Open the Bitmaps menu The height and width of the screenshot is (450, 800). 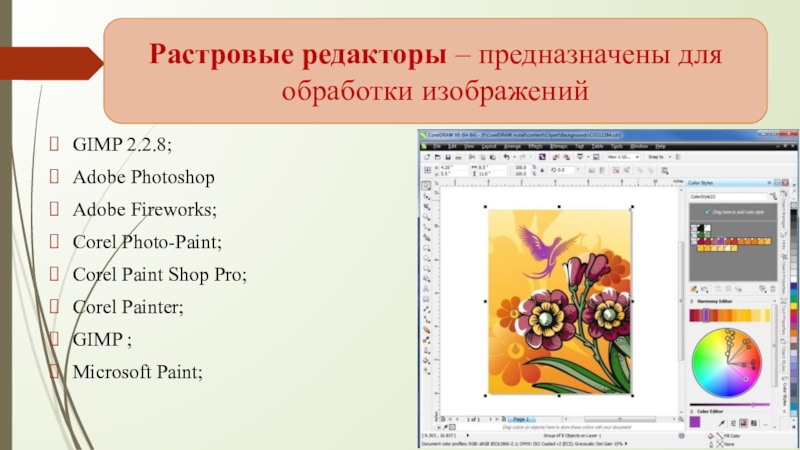(559, 146)
